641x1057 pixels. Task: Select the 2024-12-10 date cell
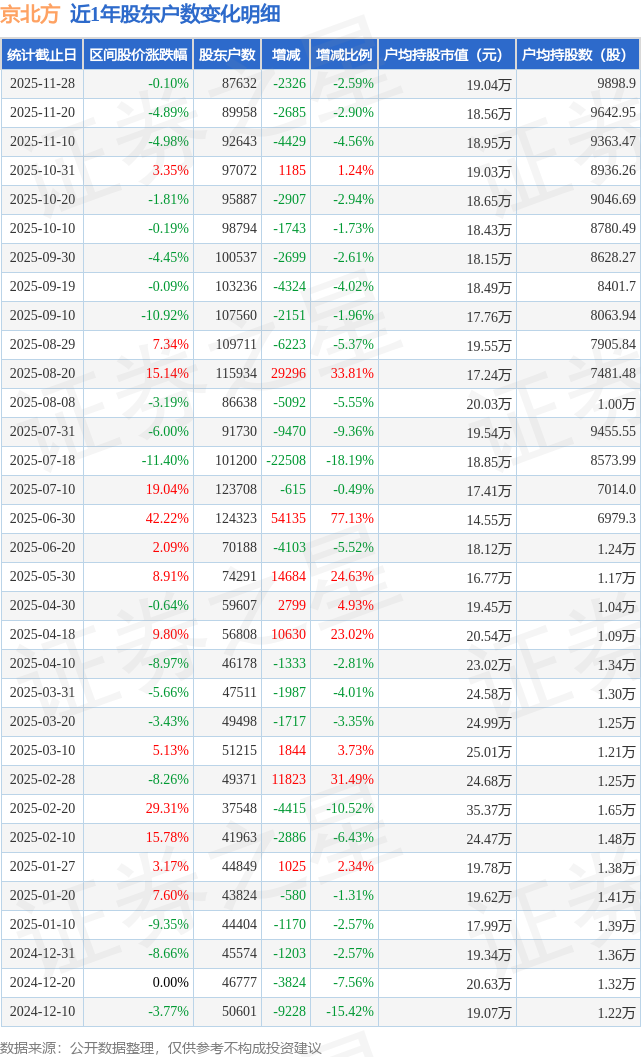42,1012
